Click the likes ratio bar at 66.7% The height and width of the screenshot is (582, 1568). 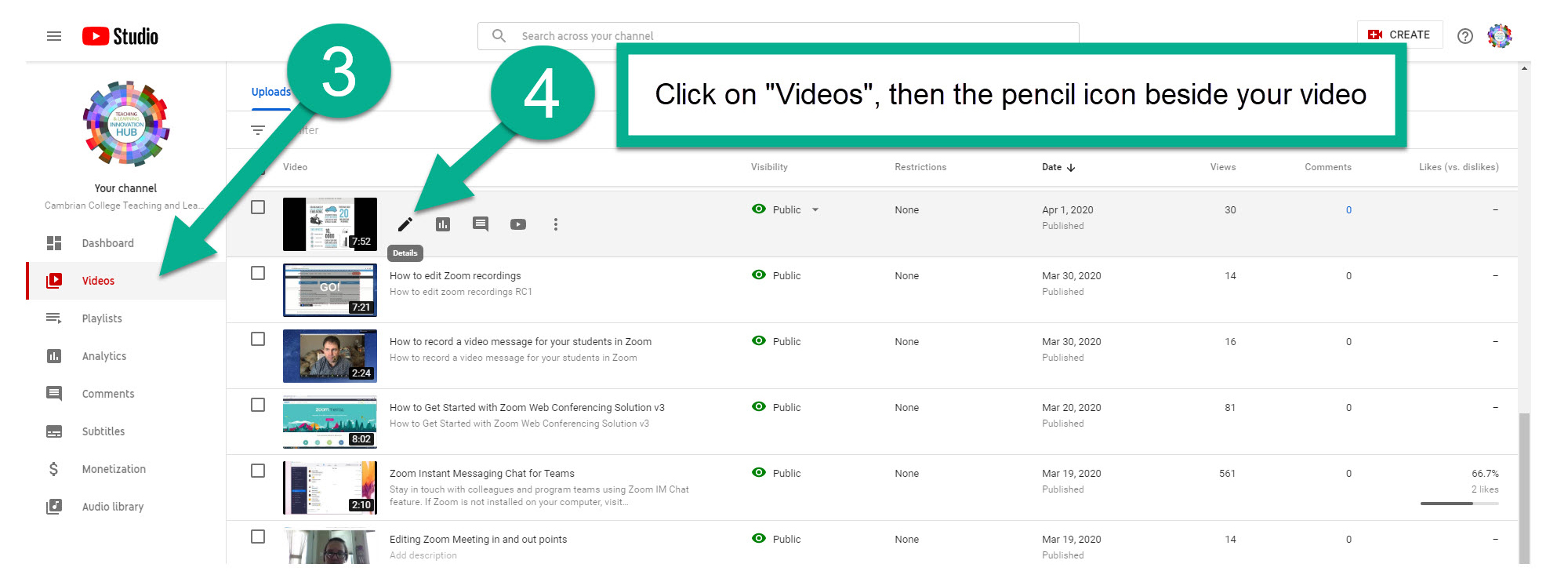1459,504
